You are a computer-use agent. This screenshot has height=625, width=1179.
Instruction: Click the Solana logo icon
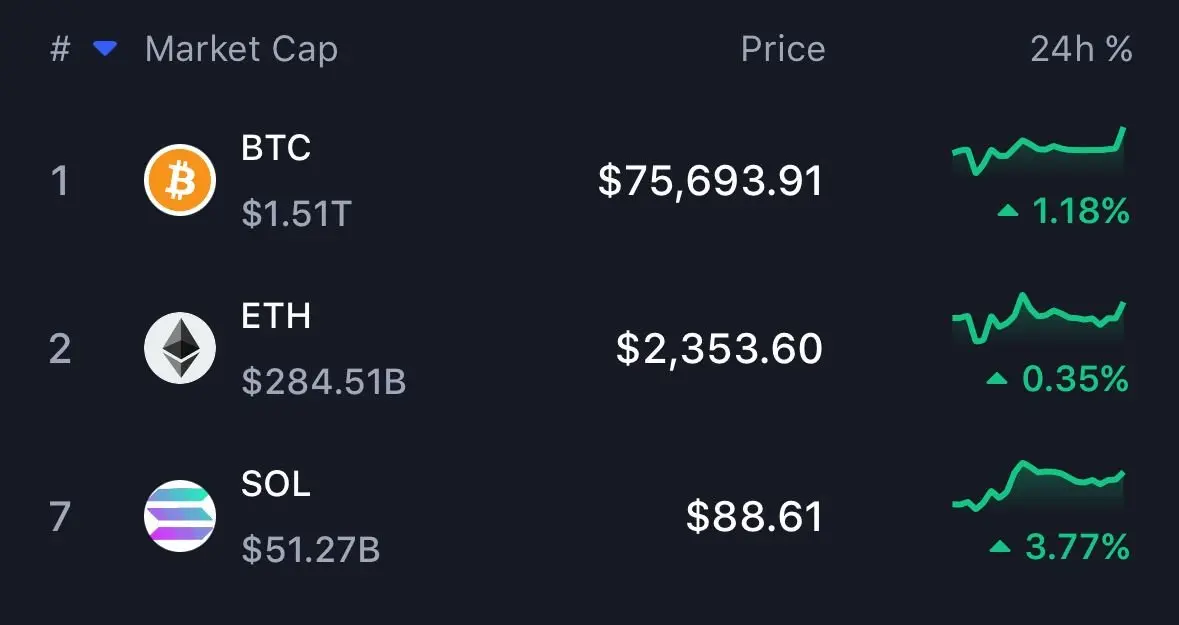(x=180, y=516)
